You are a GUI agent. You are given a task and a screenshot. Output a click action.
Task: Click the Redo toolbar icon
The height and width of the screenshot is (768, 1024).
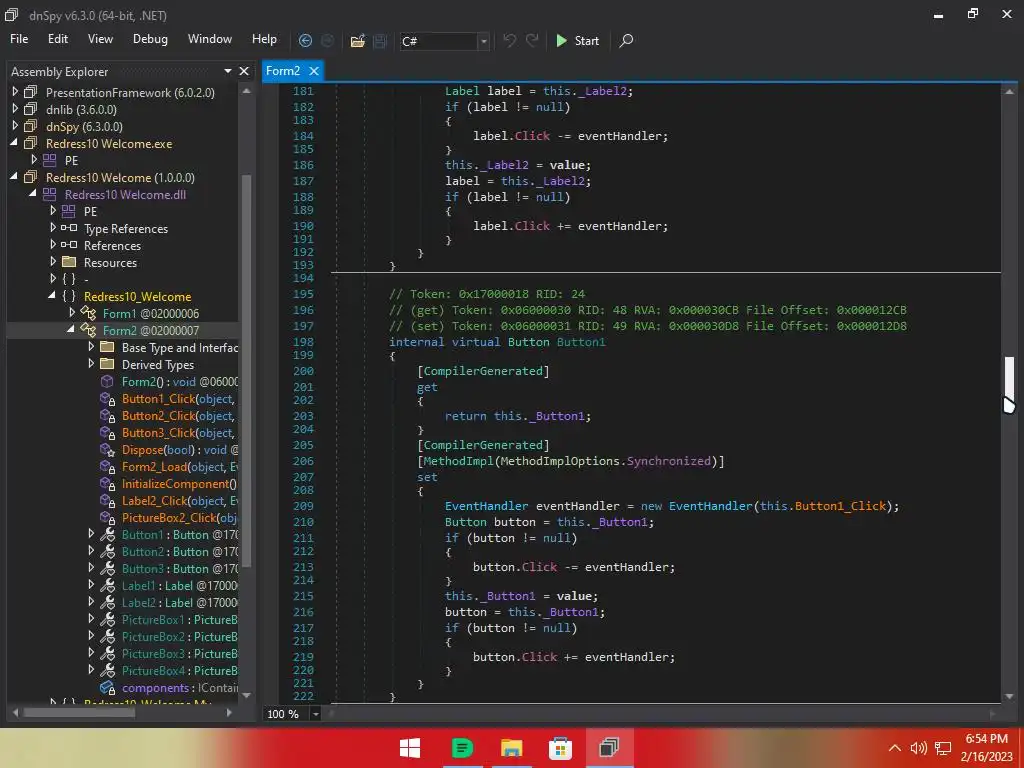coord(532,40)
